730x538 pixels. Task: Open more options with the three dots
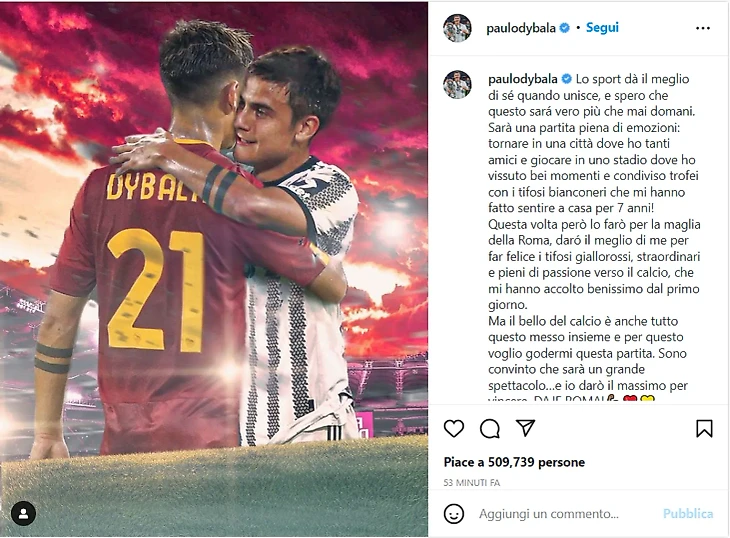pyautogui.click(x=703, y=28)
